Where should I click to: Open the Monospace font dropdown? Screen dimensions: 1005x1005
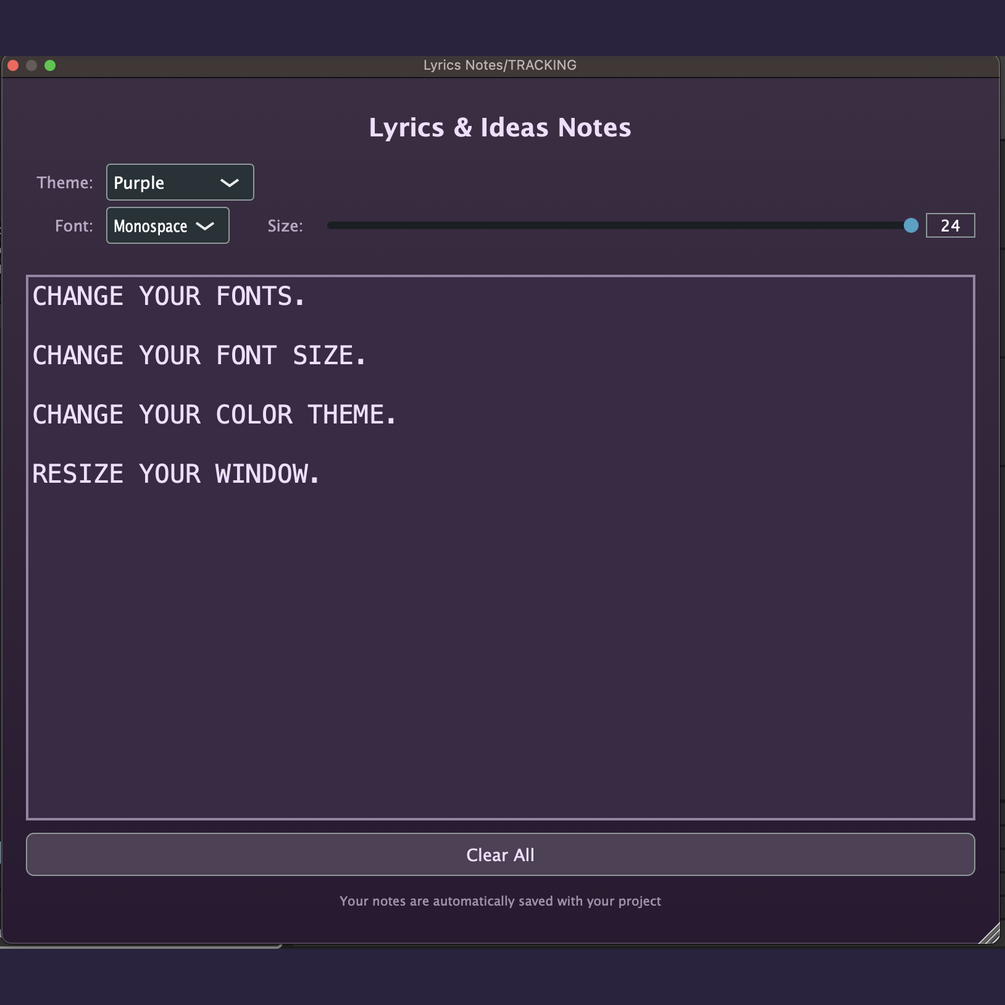[x=167, y=226]
